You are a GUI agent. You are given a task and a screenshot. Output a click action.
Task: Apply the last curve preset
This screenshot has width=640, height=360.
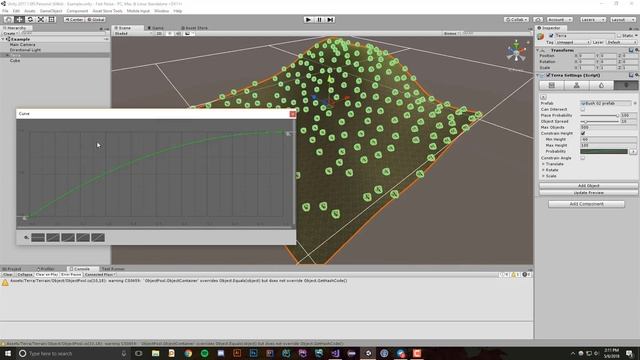tap(98, 238)
